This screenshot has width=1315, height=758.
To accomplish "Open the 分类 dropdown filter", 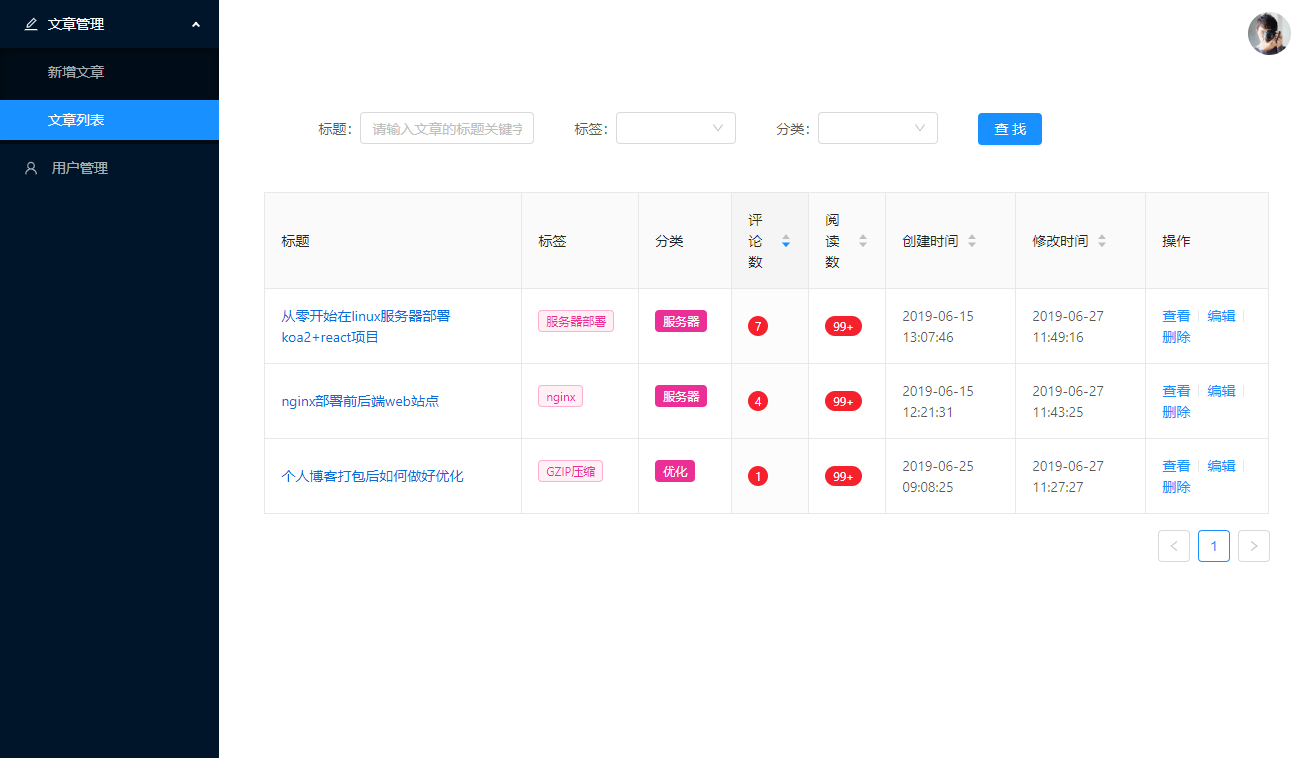I will pyautogui.click(x=878, y=128).
